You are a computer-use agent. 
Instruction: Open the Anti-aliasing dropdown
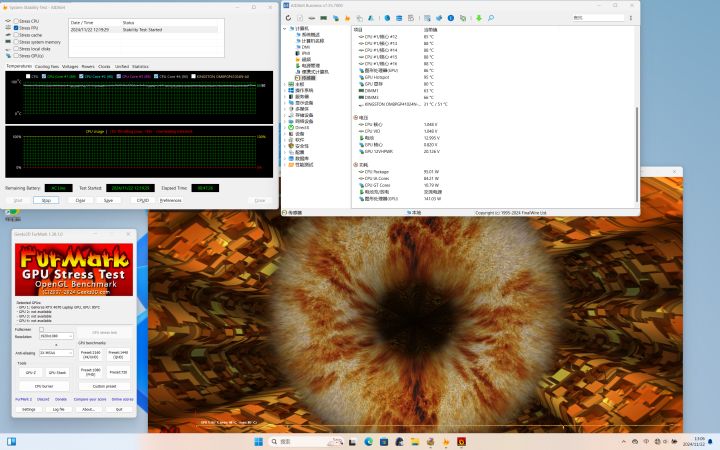[x=56, y=353]
